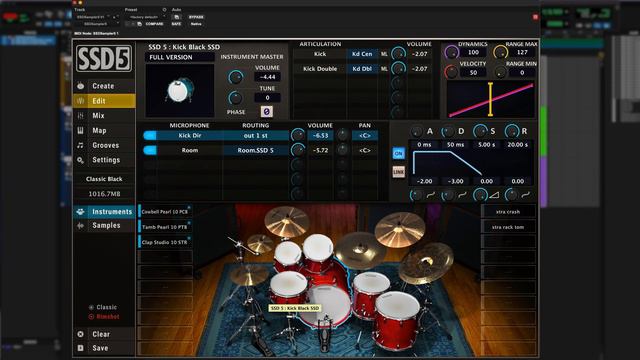Click the Map piano keys icon
The width and height of the screenshot is (640, 360).
[x=81, y=130]
